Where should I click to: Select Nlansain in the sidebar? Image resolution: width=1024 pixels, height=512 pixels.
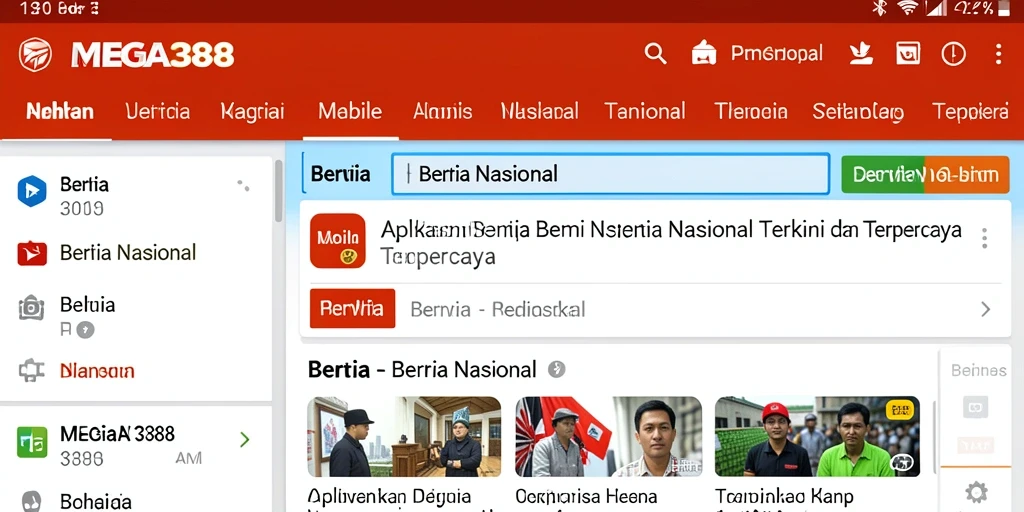(97, 371)
